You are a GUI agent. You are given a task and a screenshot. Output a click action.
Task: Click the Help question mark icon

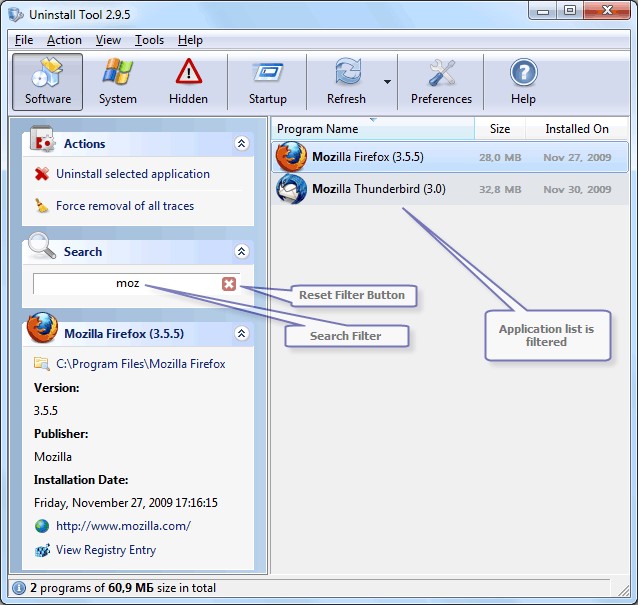[x=523, y=72]
